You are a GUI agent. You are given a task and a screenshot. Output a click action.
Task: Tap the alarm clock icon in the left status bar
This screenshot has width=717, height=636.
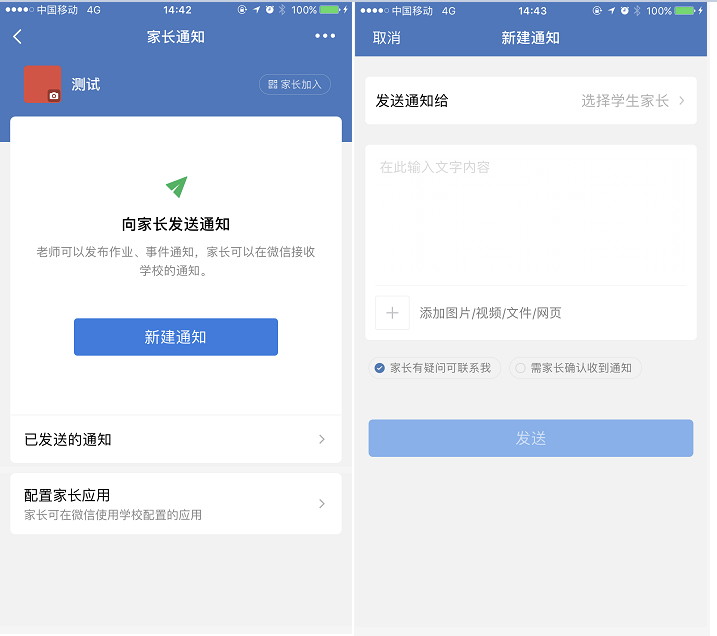pyautogui.click(x=270, y=10)
